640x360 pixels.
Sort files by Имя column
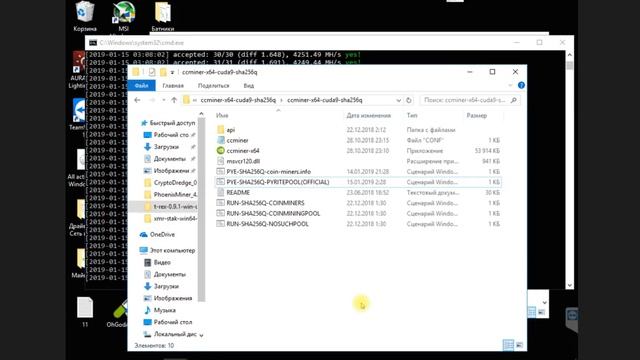[222, 116]
